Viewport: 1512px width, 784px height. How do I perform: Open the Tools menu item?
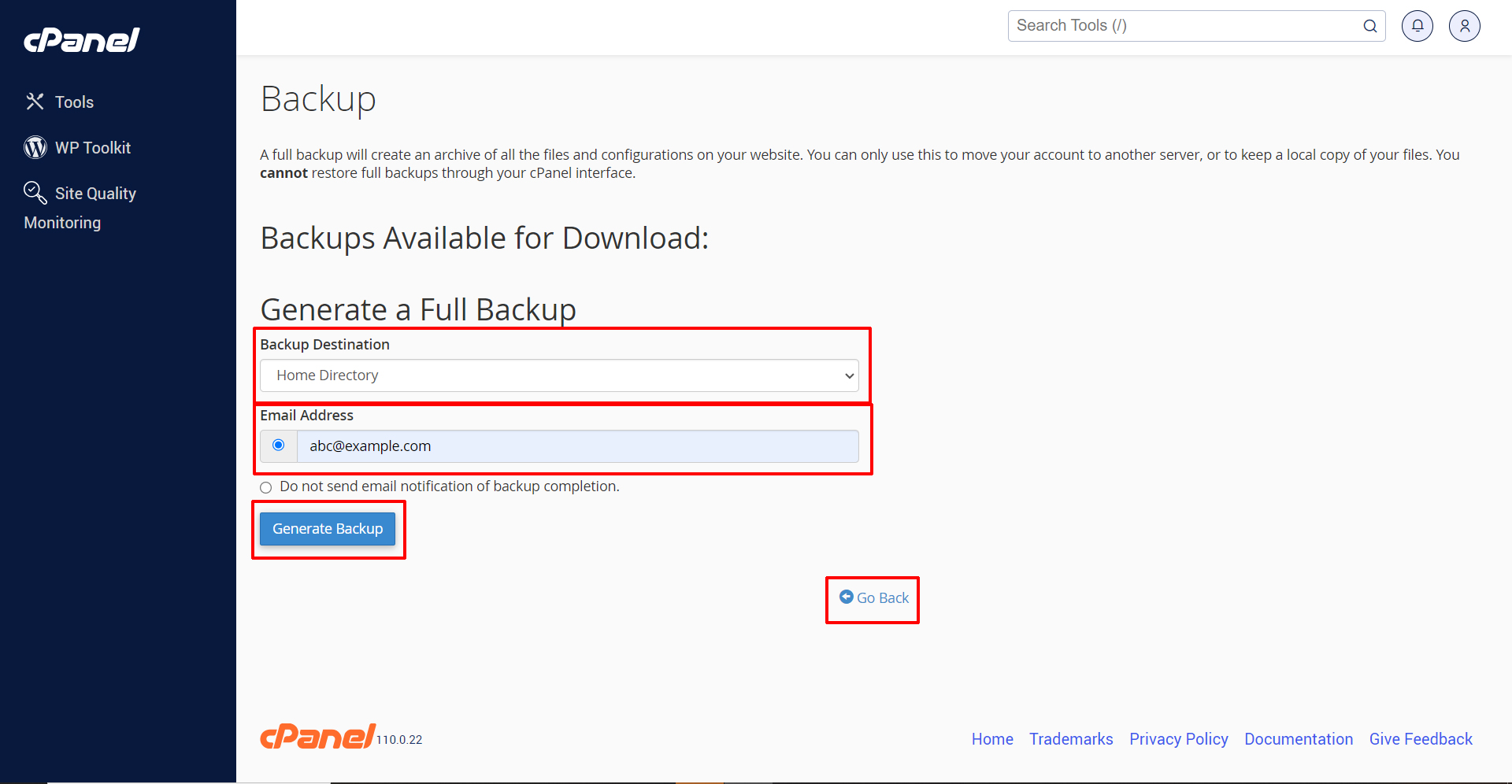point(74,102)
